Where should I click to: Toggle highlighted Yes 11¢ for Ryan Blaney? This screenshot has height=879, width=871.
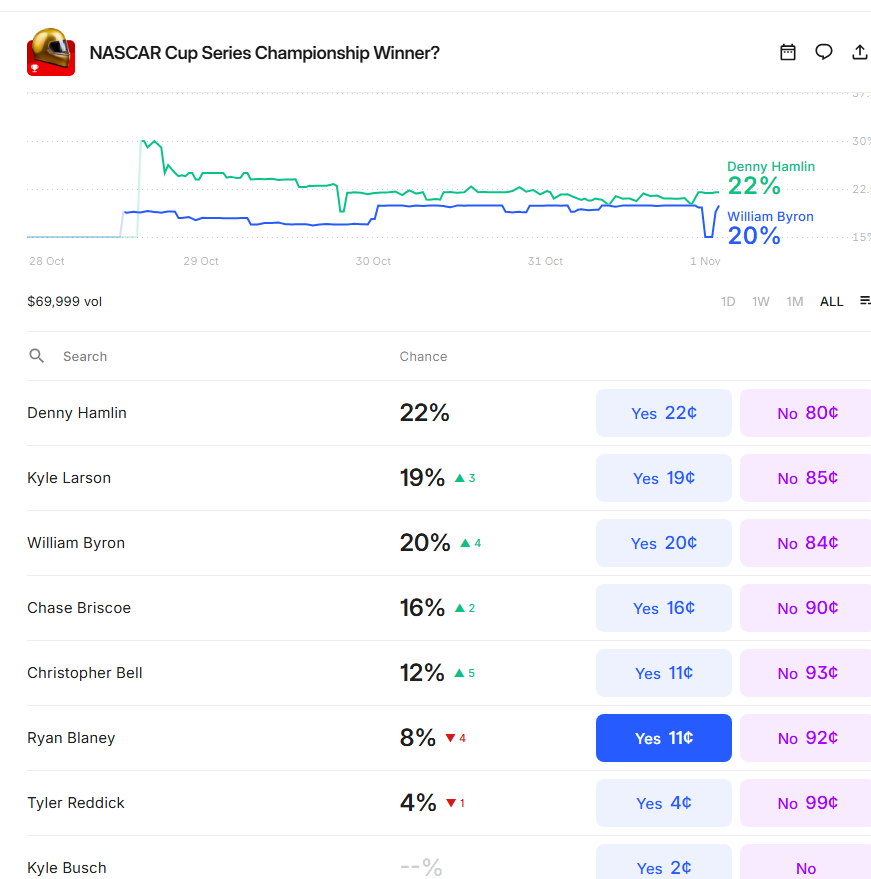pos(664,738)
